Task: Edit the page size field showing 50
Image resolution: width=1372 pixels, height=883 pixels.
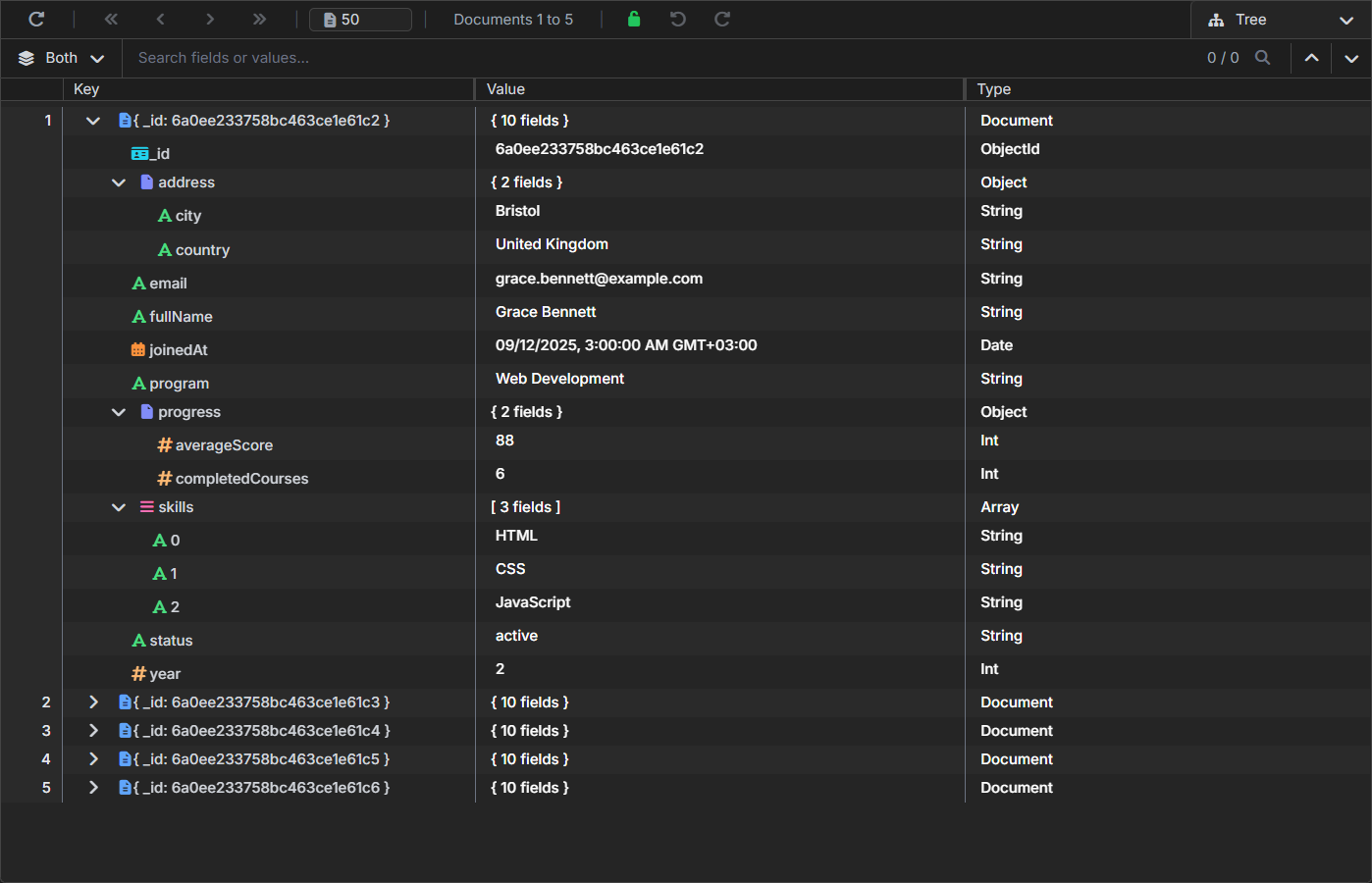Action: click(360, 20)
